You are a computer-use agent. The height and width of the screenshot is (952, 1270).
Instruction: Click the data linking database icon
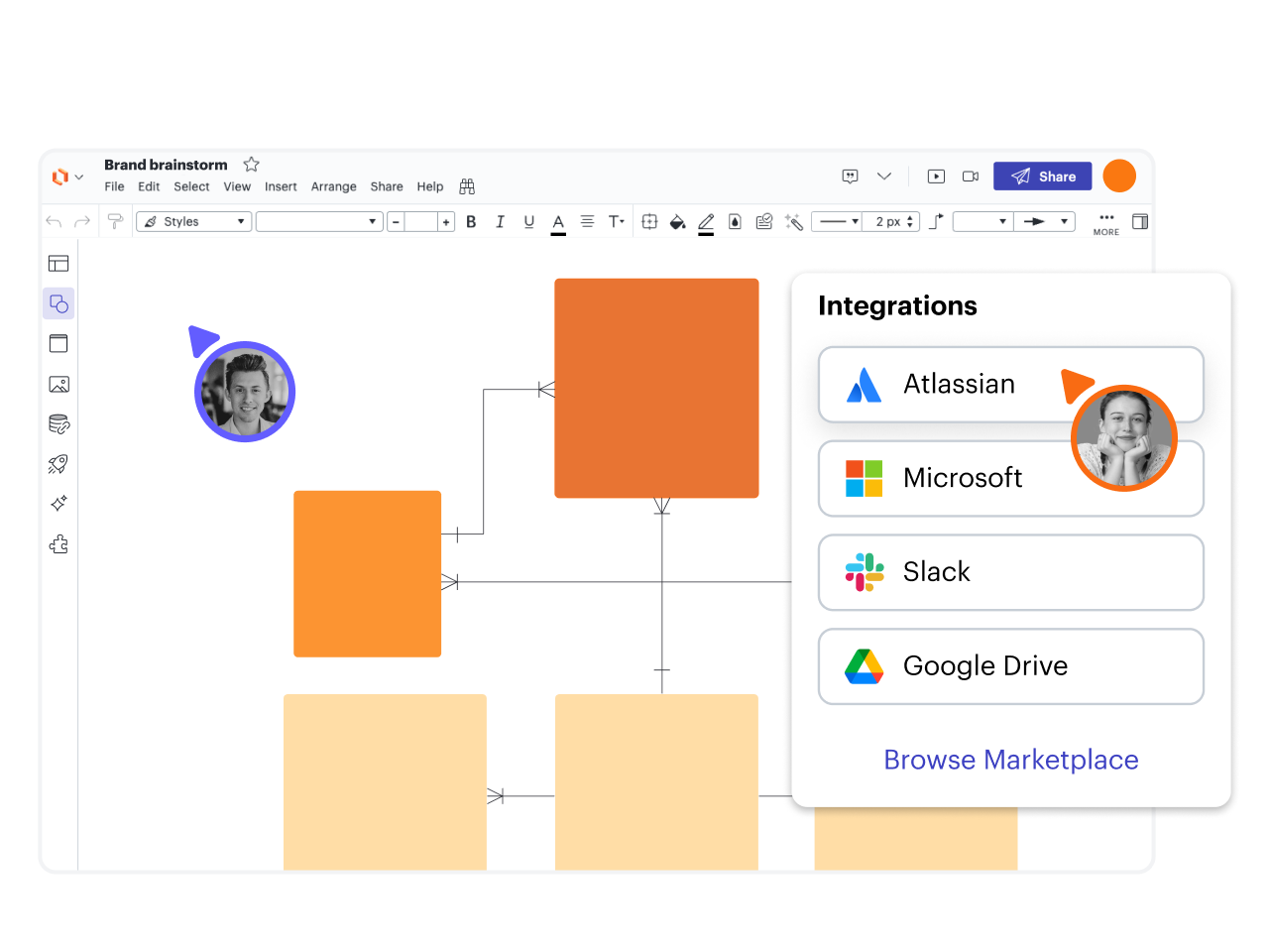click(x=58, y=424)
